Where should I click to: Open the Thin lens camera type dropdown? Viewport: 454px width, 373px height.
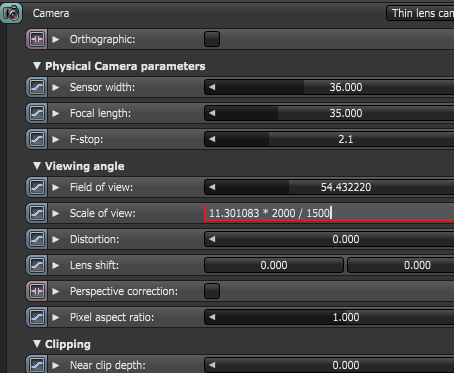[x=420, y=13]
